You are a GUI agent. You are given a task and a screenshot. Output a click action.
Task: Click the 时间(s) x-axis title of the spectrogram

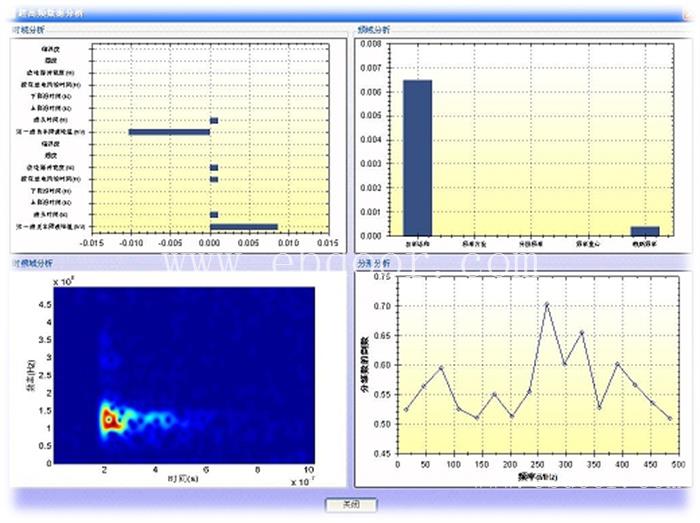[x=183, y=479]
